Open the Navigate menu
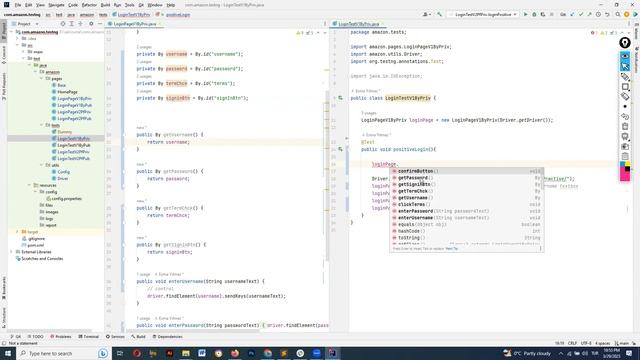 click(x=56, y=5)
